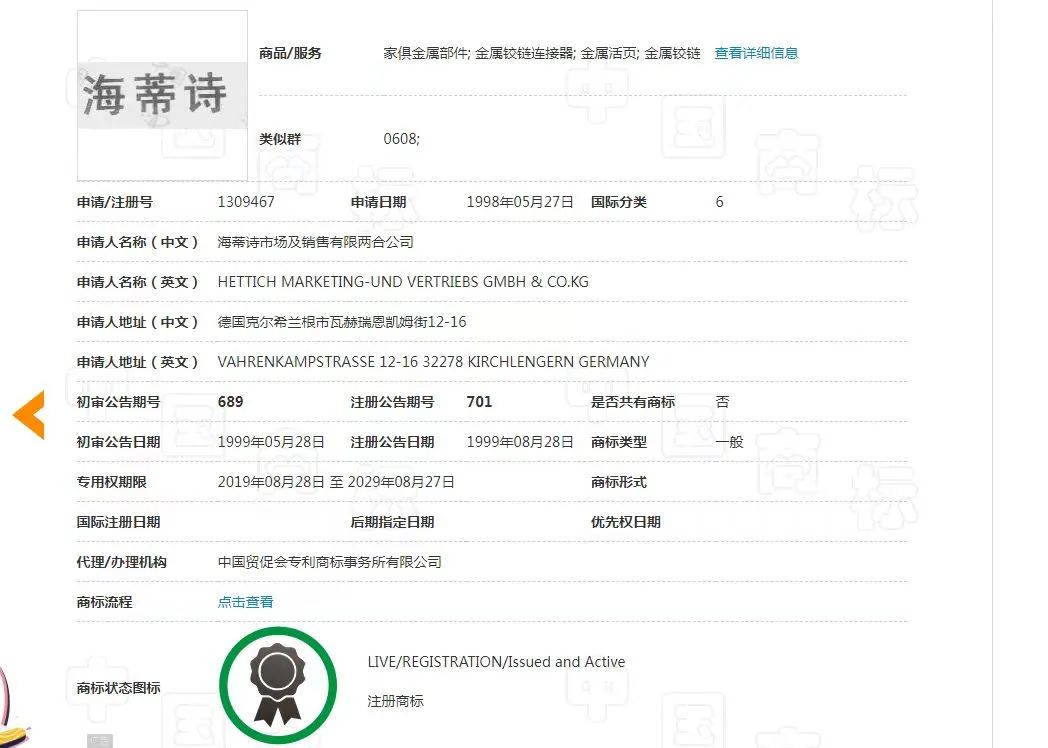Select the similar group value 0608;

click(x=402, y=139)
